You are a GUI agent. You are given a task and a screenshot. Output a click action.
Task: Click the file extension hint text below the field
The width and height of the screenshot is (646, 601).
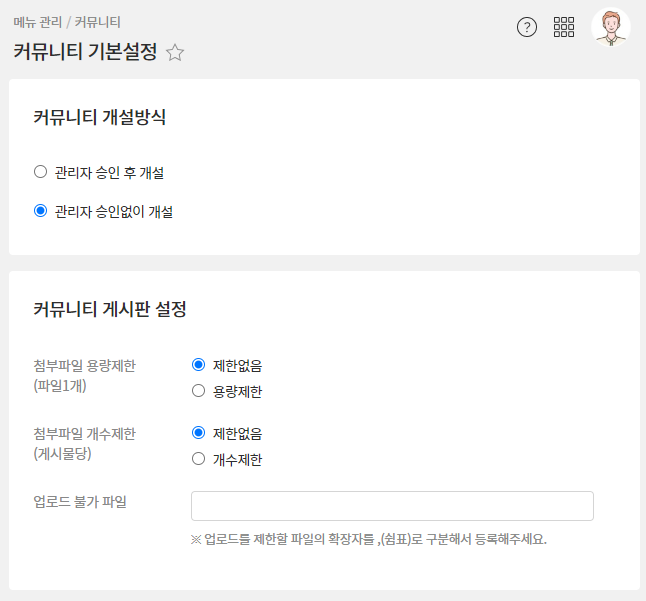coord(368,539)
